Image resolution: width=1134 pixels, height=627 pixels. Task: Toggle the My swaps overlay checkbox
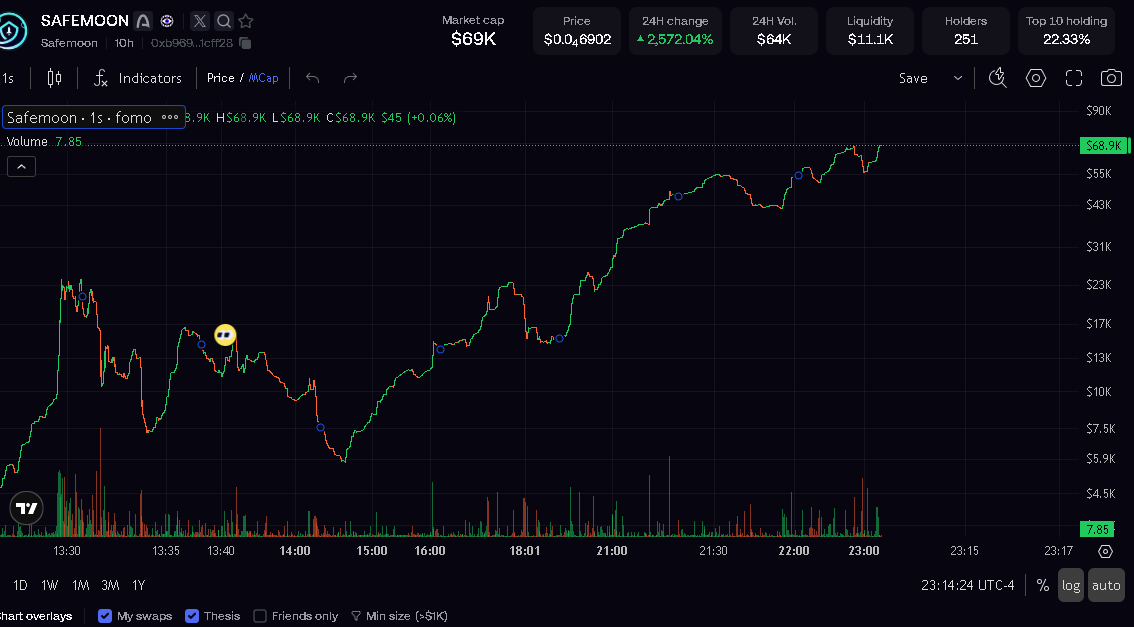(x=105, y=616)
